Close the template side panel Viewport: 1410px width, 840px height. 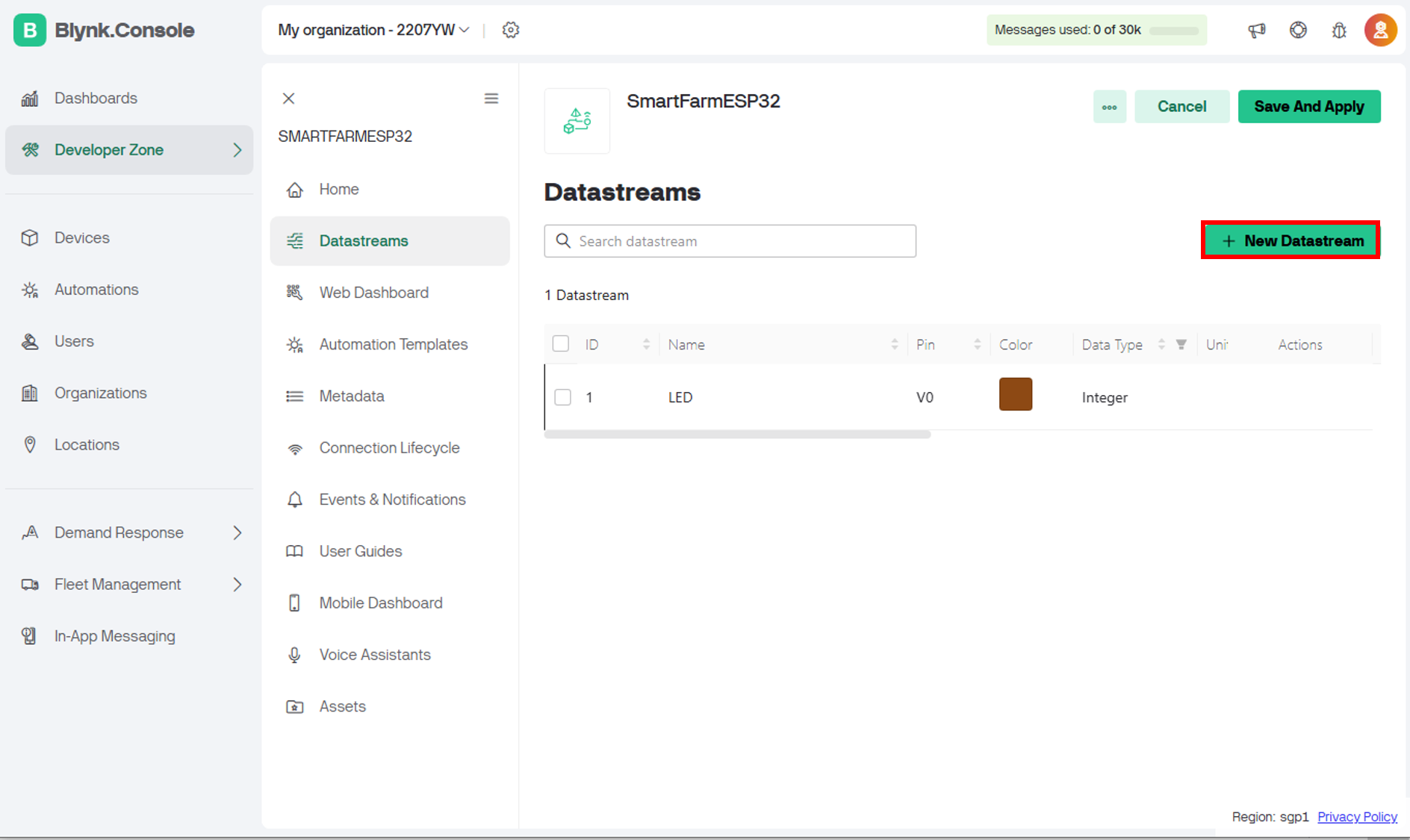[288, 99]
